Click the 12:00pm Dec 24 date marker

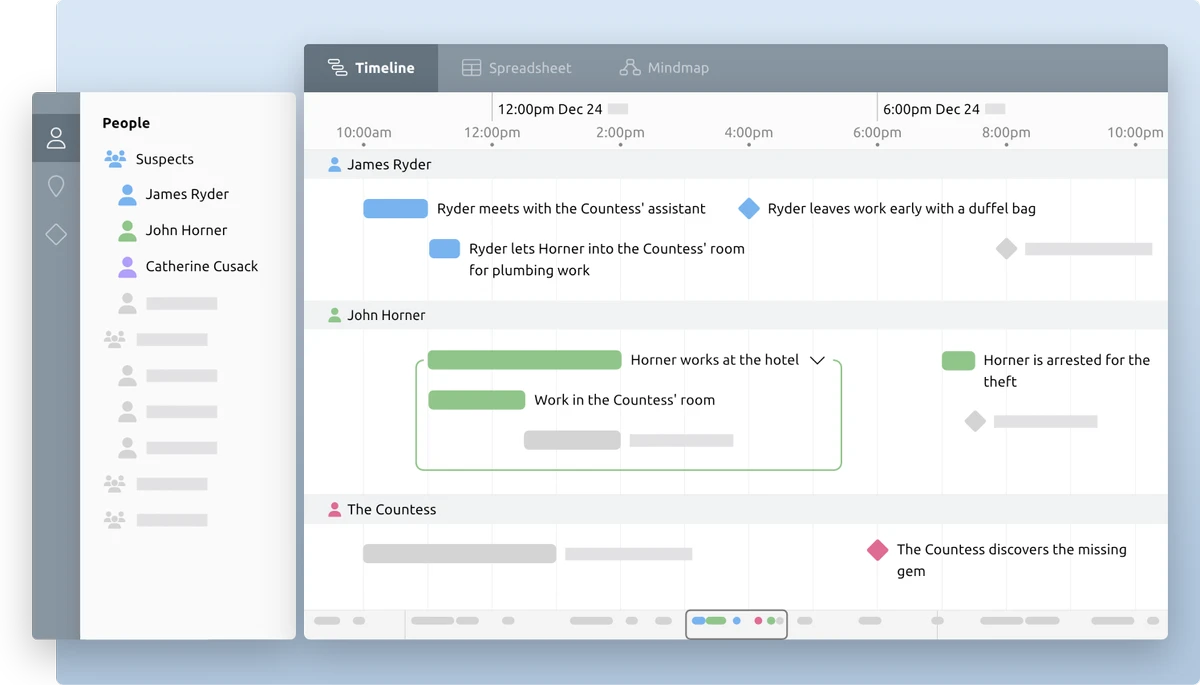550,109
